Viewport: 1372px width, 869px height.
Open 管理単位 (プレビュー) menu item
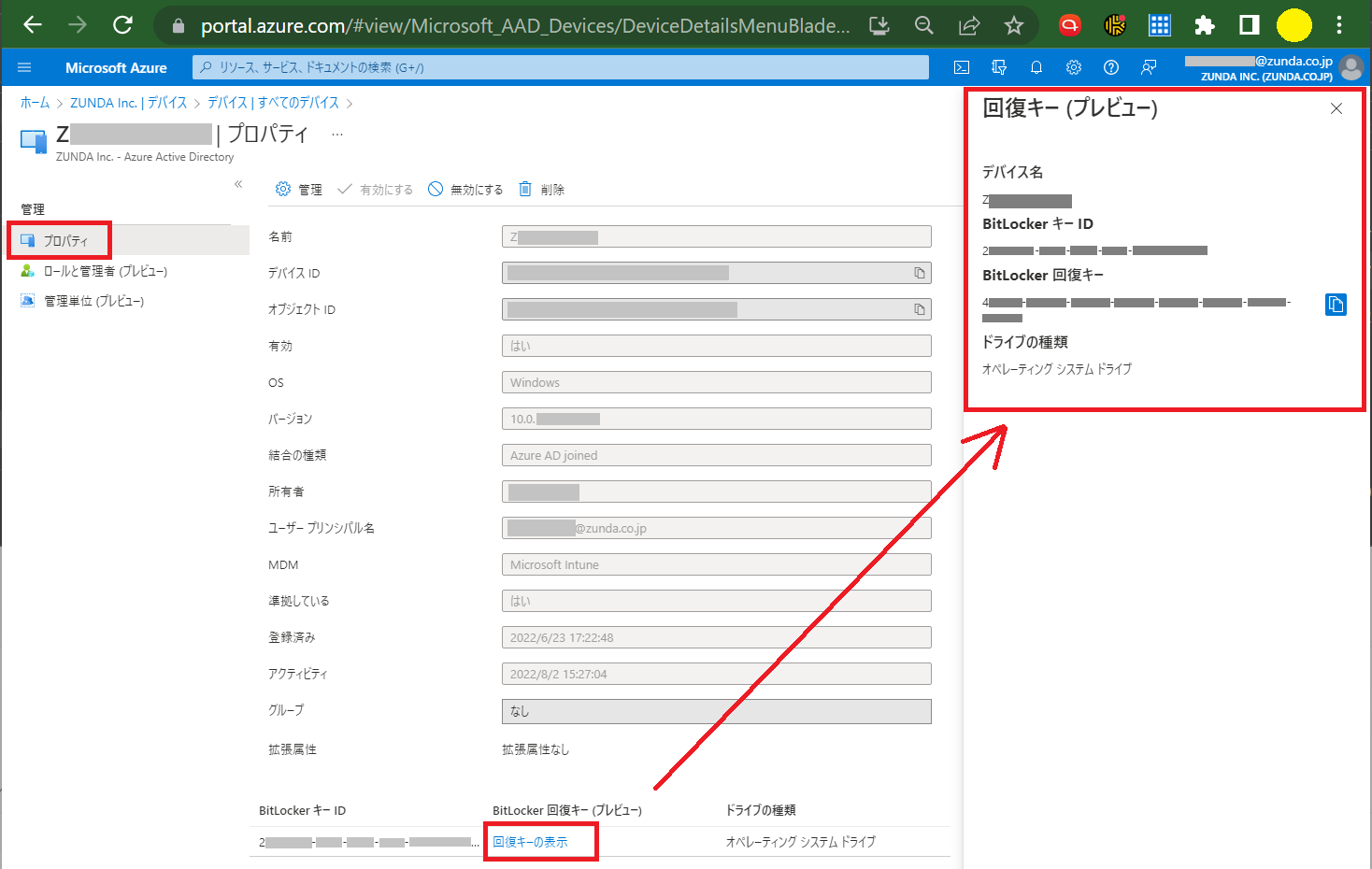(93, 301)
